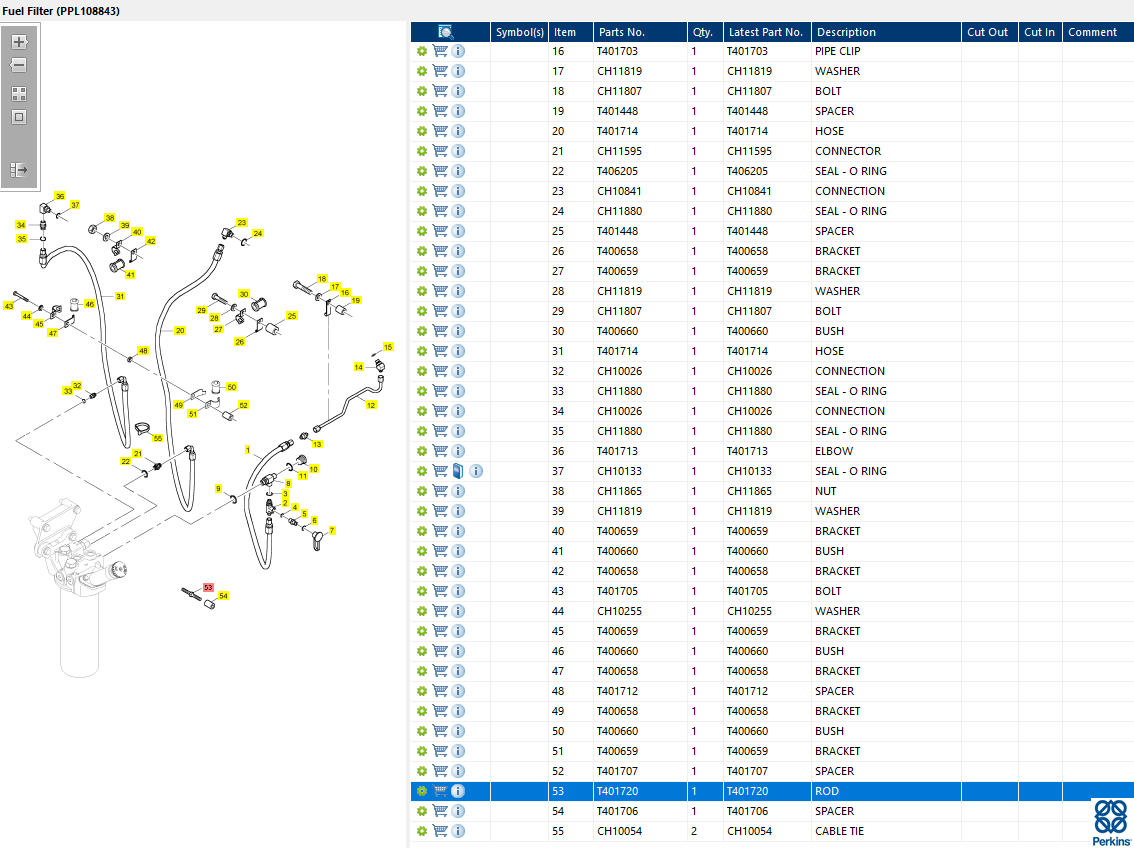Select description ELBOW row

coord(834,451)
